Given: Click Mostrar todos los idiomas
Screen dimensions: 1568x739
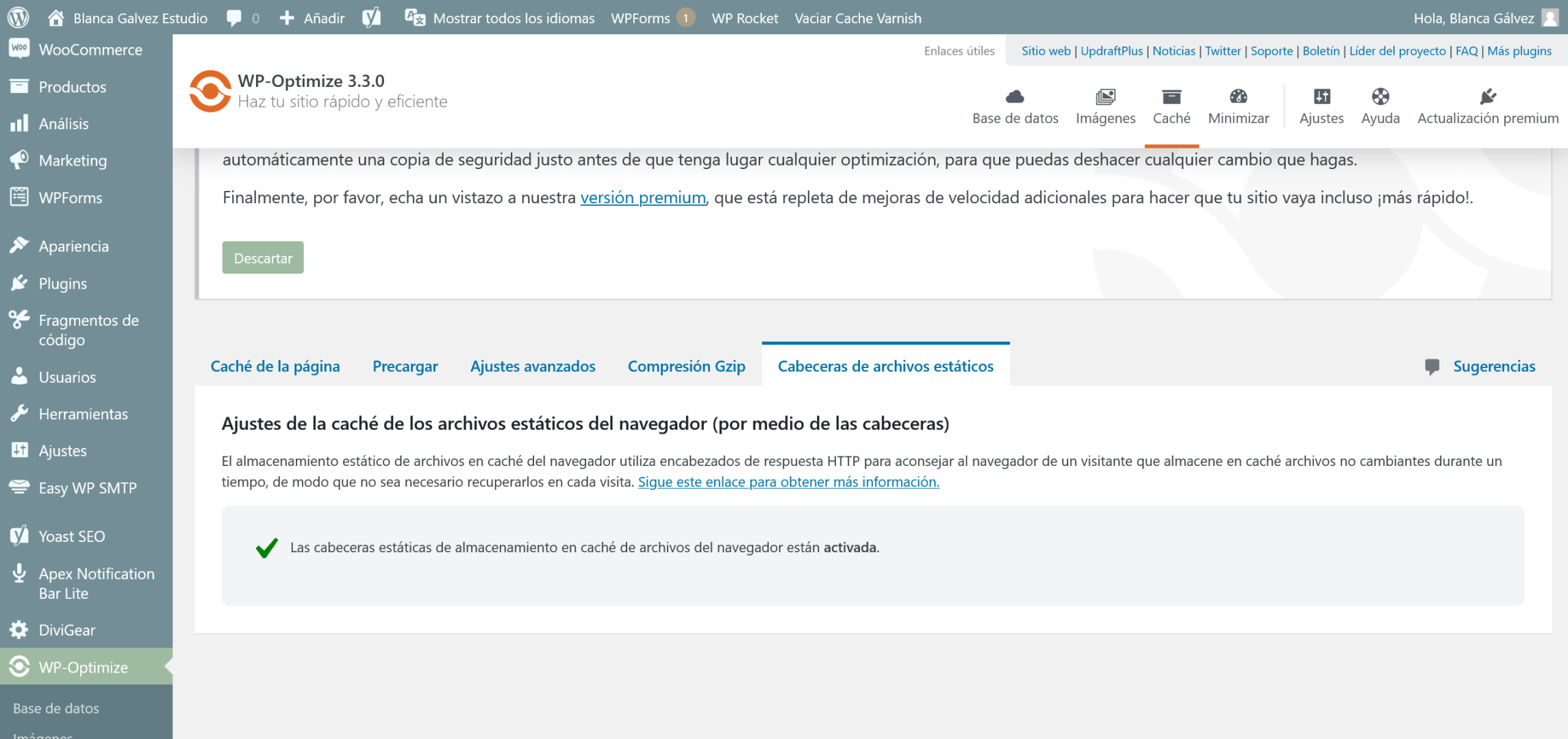Looking at the screenshot, I should [514, 18].
